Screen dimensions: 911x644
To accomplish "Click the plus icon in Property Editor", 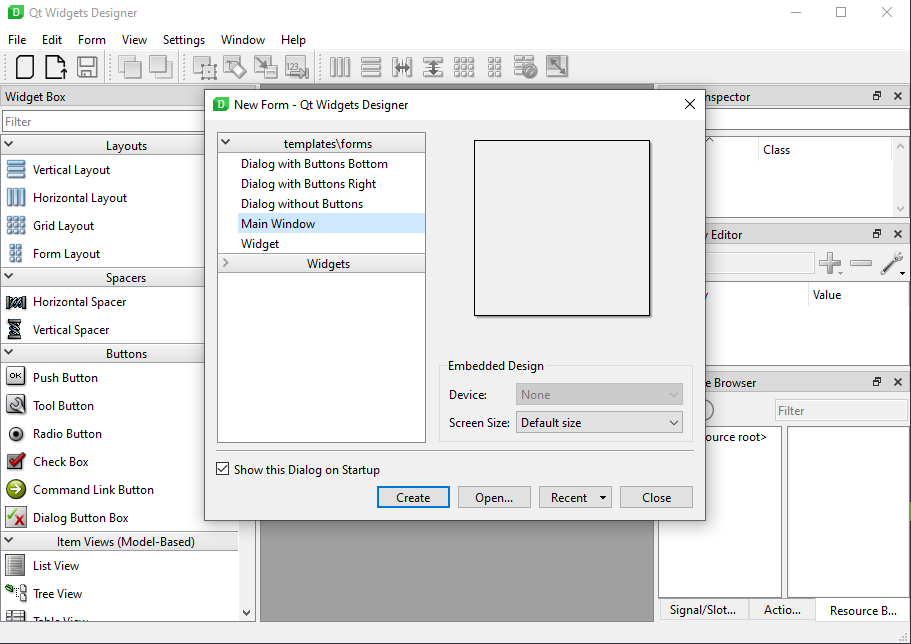I will point(830,263).
